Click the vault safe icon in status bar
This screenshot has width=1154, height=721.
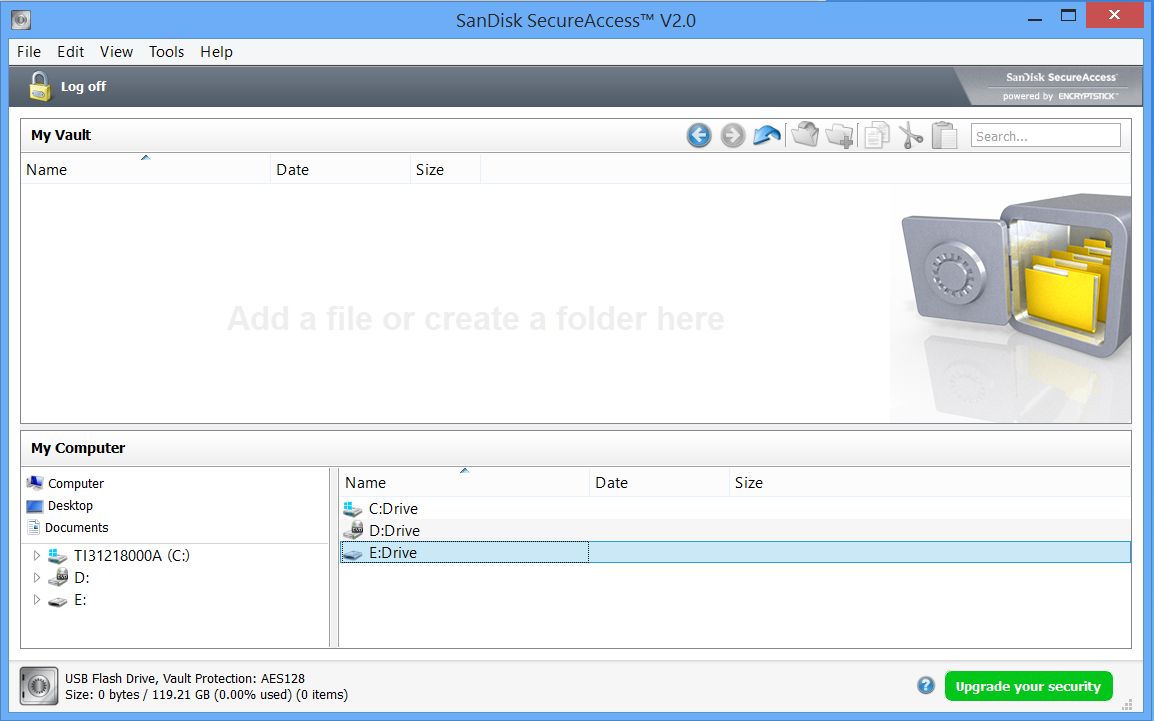click(x=39, y=686)
